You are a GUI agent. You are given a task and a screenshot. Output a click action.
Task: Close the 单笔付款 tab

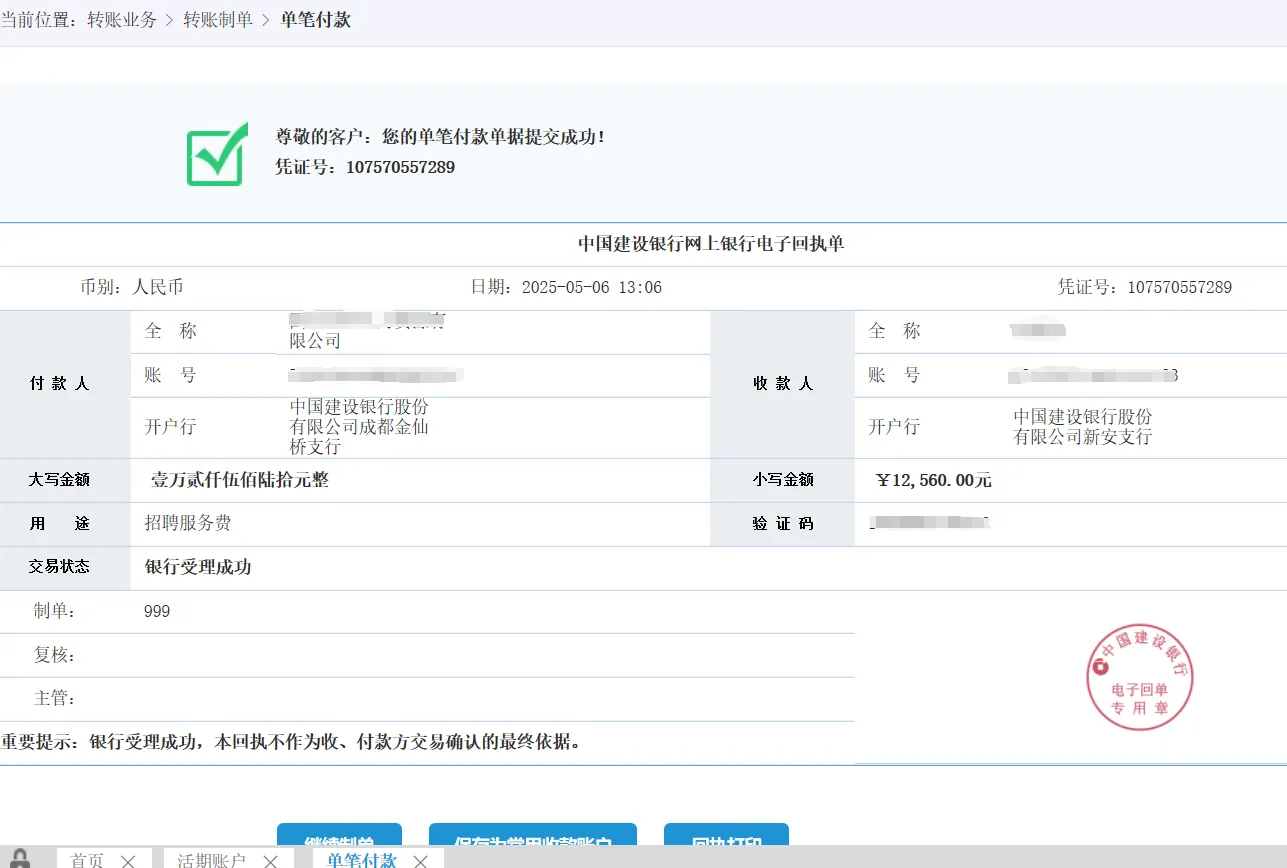click(421, 861)
